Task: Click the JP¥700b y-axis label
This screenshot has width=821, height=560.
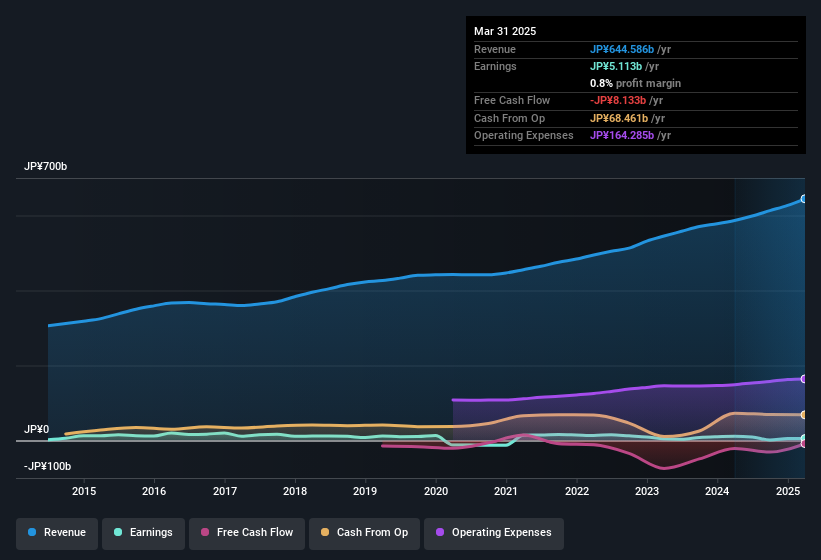Action: [46, 166]
